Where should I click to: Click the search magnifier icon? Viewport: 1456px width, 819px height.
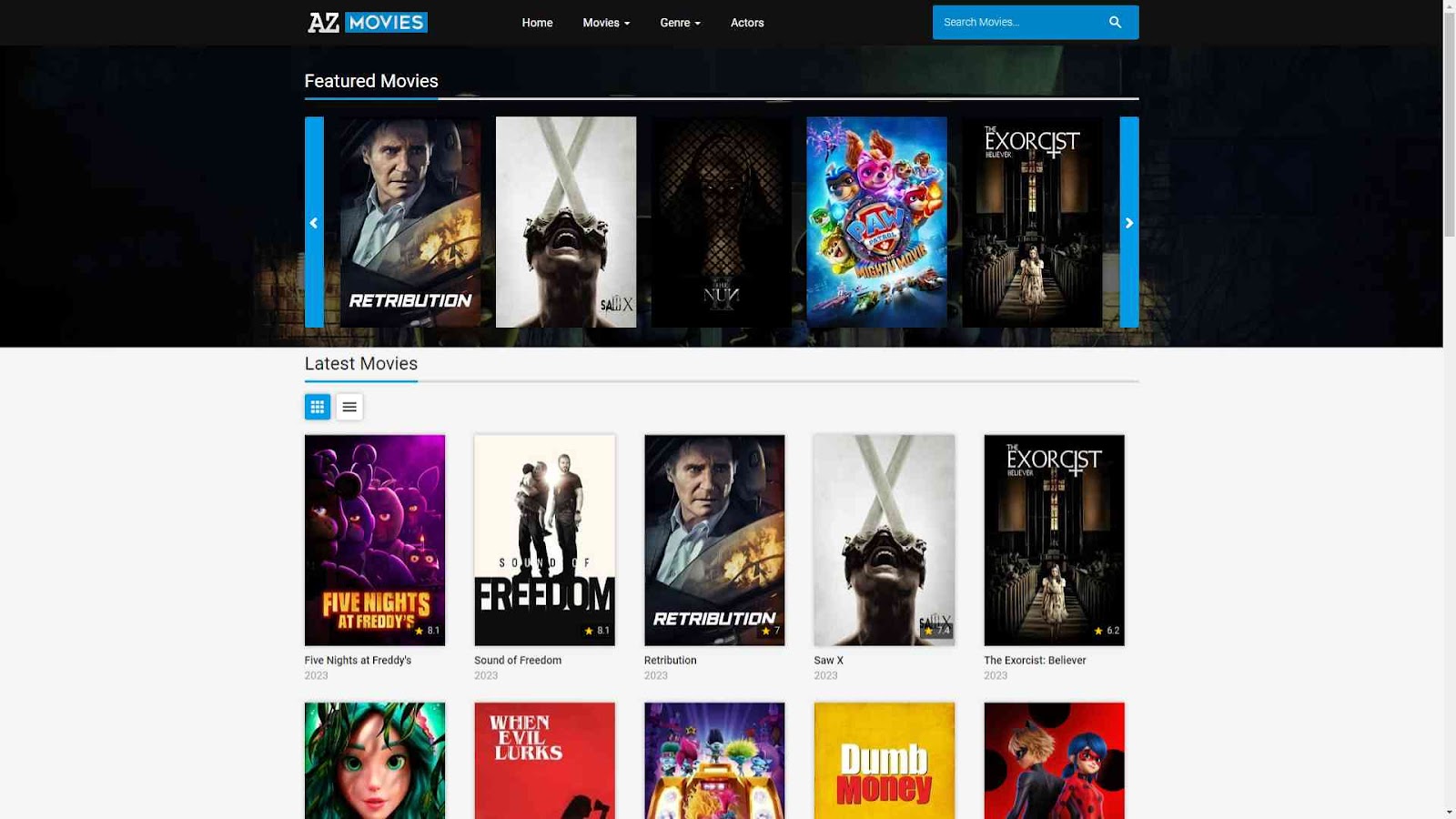1115,22
